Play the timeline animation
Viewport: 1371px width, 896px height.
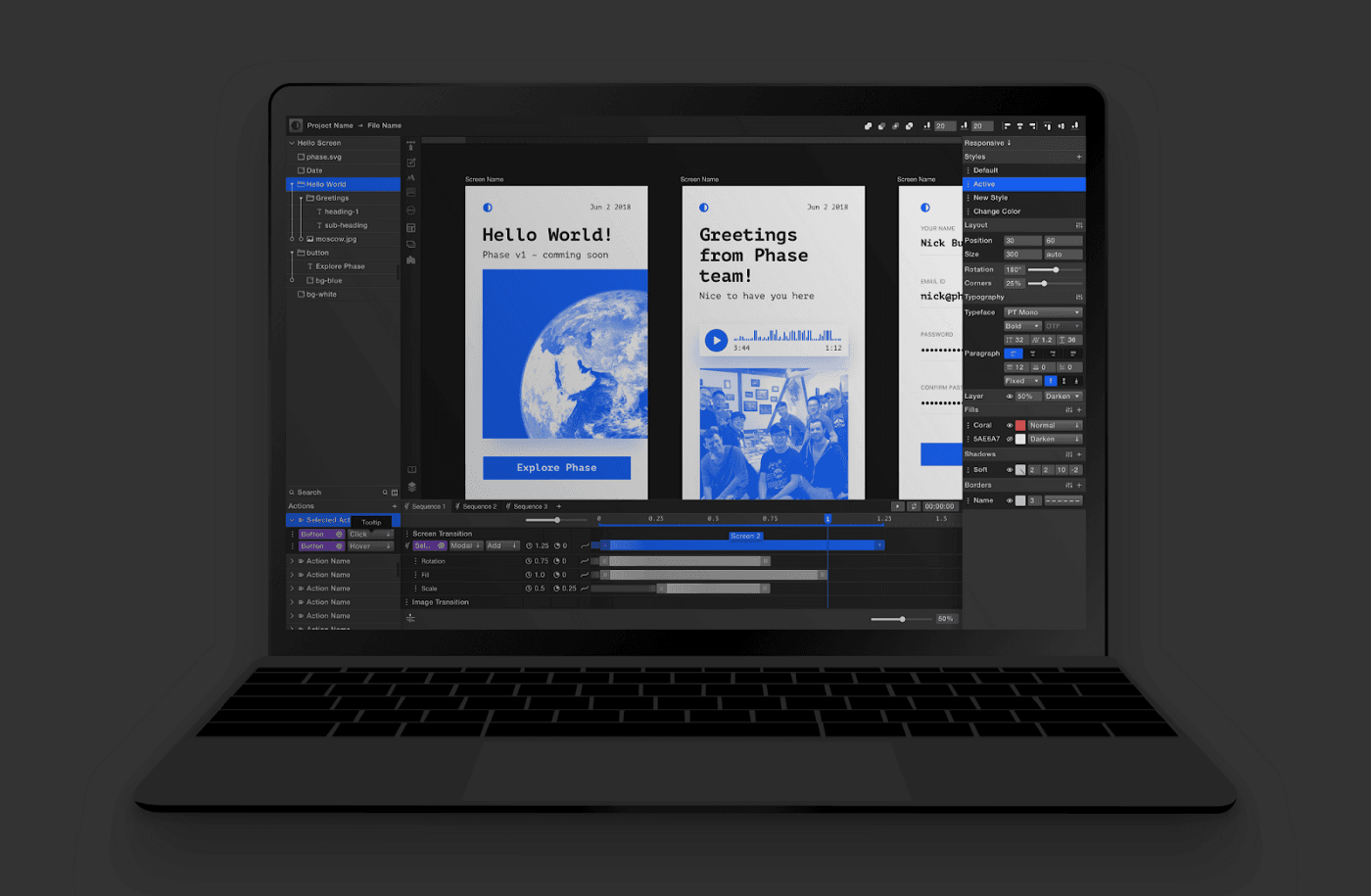tap(898, 506)
